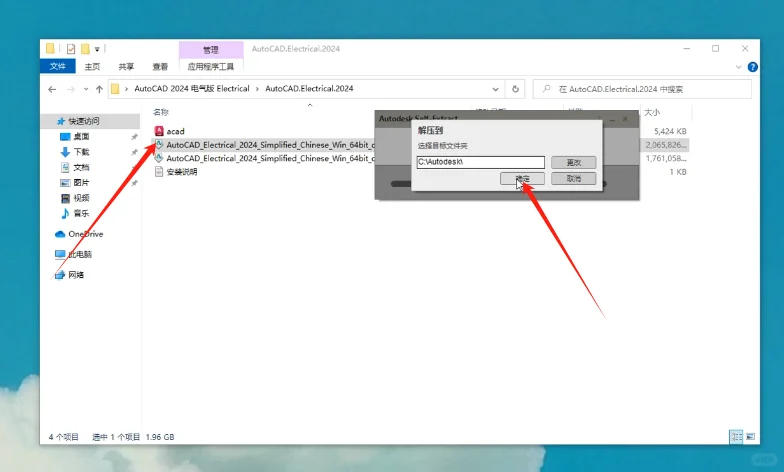Sort by the 名称 column header
Image resolution: width=784 pixels, height=472 pixels.
tap(161, 112)
